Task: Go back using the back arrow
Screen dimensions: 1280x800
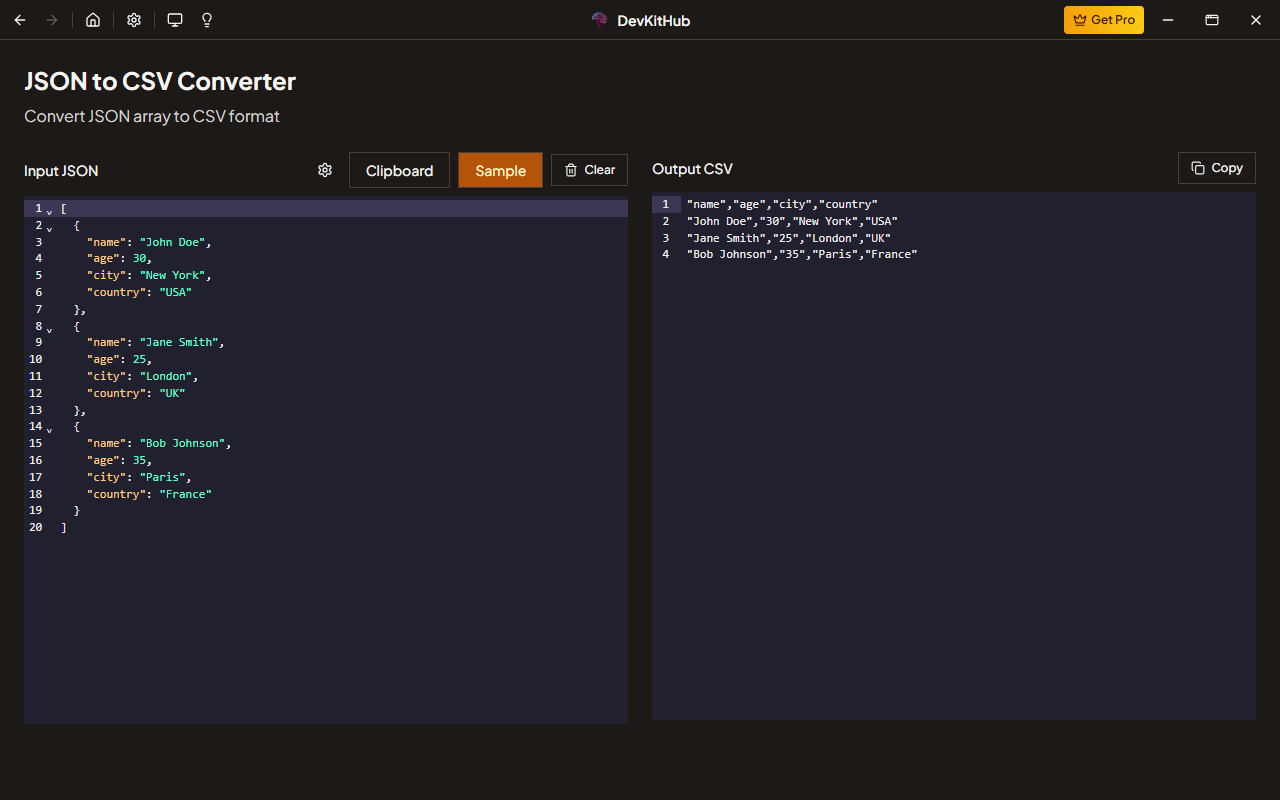Action: point(20,20)
